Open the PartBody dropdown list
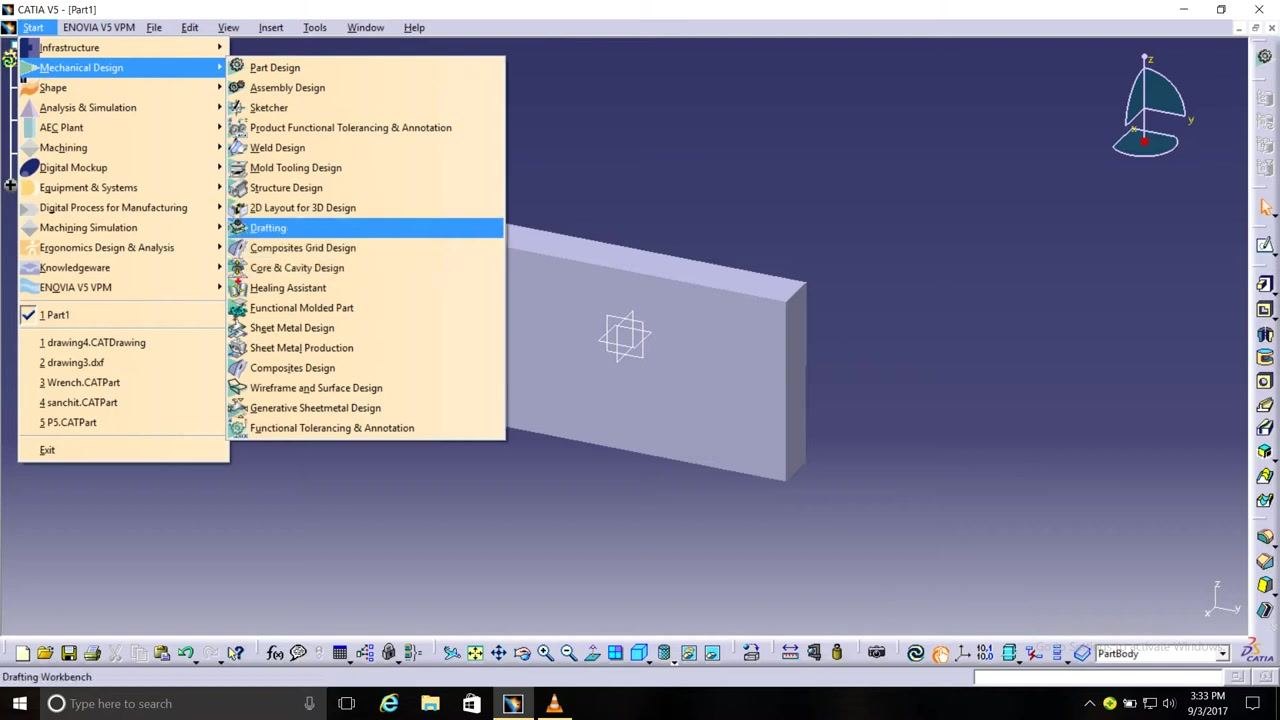The height and width of the screenshot is (720, 1280). click(x=1222, y=654)
